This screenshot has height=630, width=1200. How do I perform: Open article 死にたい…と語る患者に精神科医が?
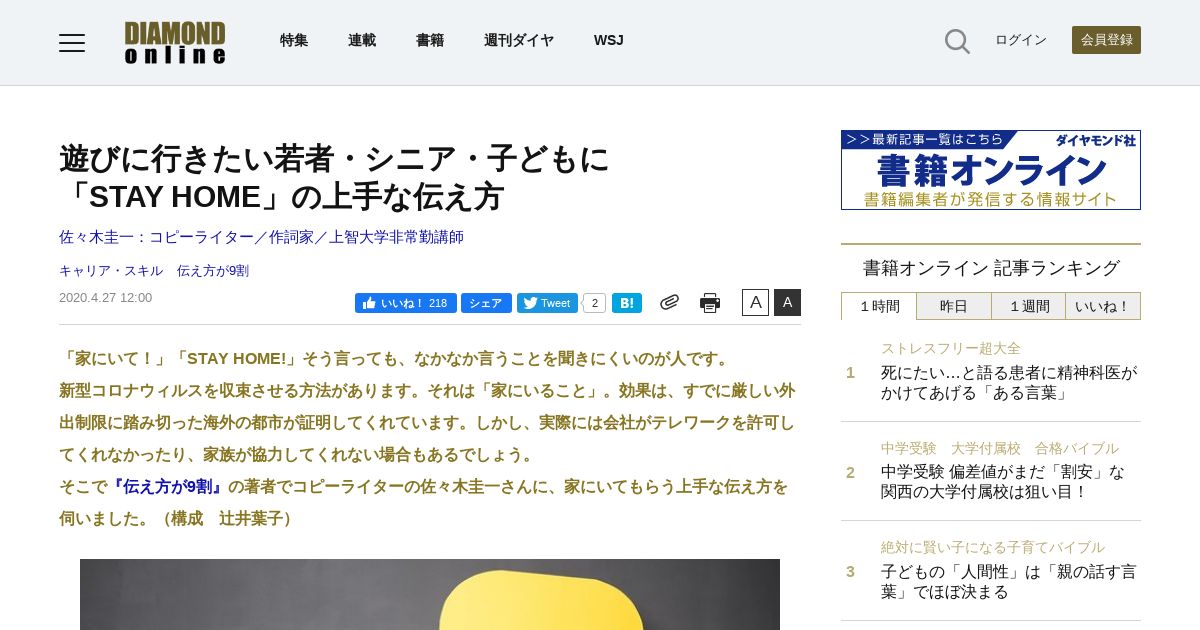(1009, 383)
